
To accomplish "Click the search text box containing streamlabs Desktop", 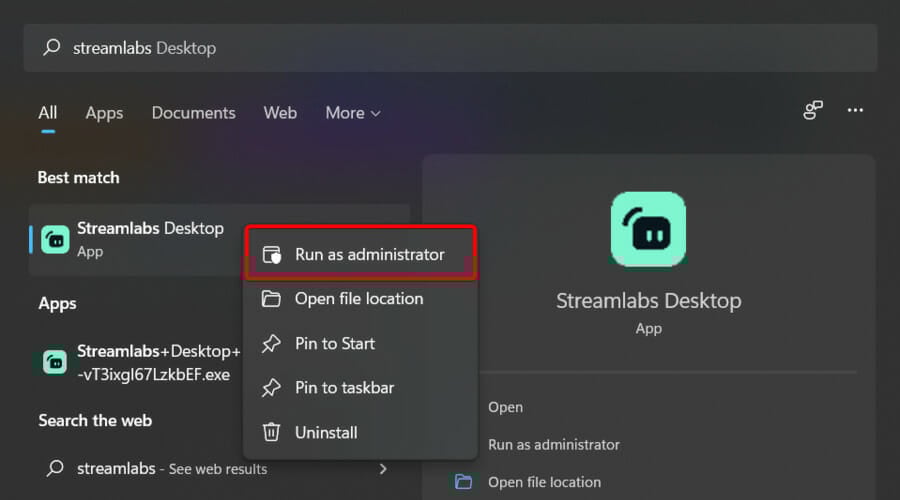I will [x=451, y=48].
